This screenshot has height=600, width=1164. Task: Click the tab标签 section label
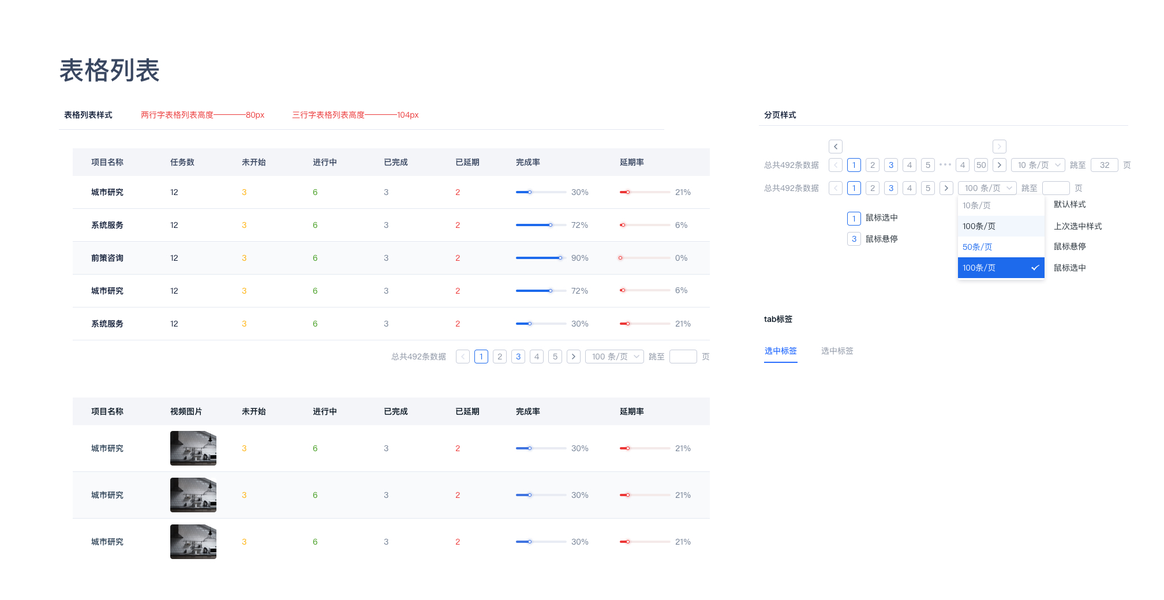click(778, 319)
